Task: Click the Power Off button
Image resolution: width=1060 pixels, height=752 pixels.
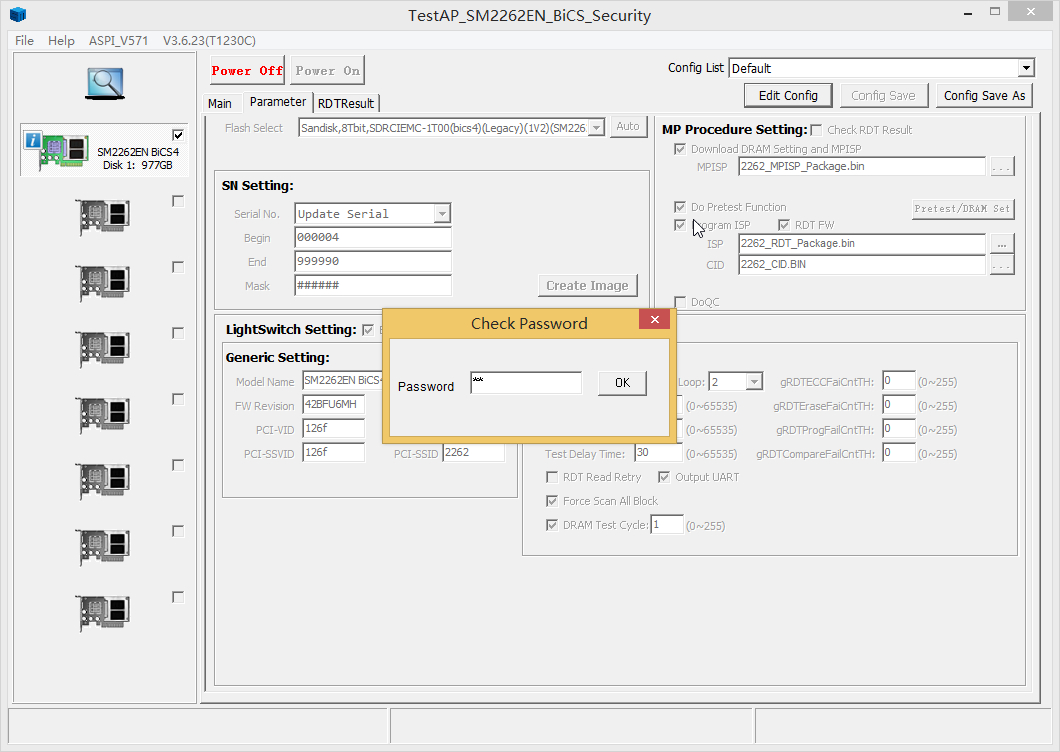Action: click(x=247, y=70)
